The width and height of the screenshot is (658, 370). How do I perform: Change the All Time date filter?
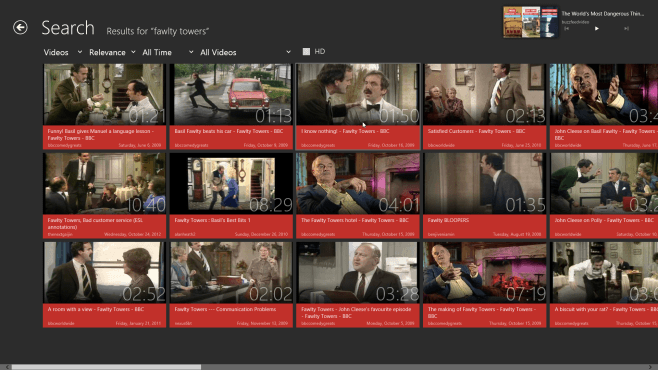coord(168,52)
